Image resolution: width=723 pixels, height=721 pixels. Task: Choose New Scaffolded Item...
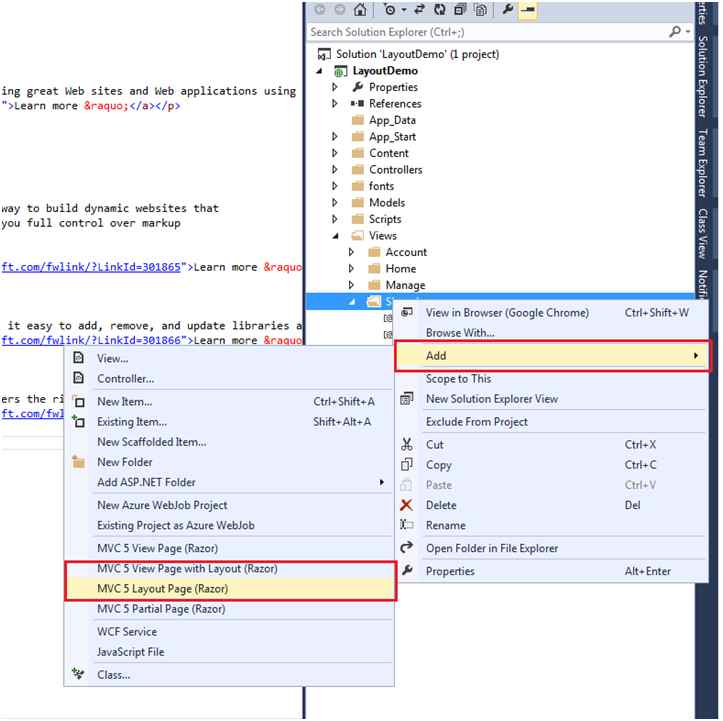tap(152, 443)
